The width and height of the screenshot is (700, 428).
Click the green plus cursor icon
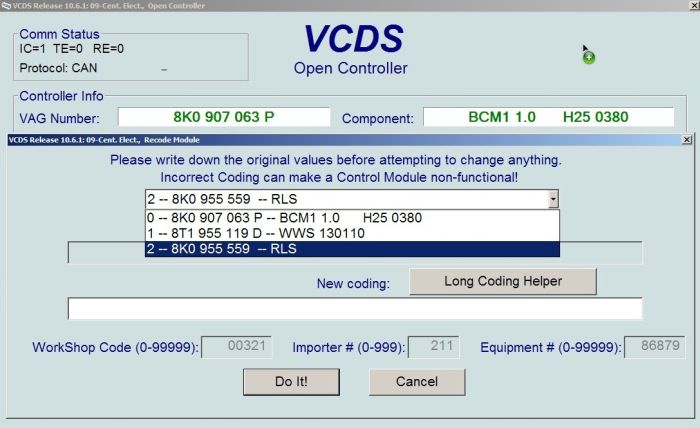coord(589,58)
